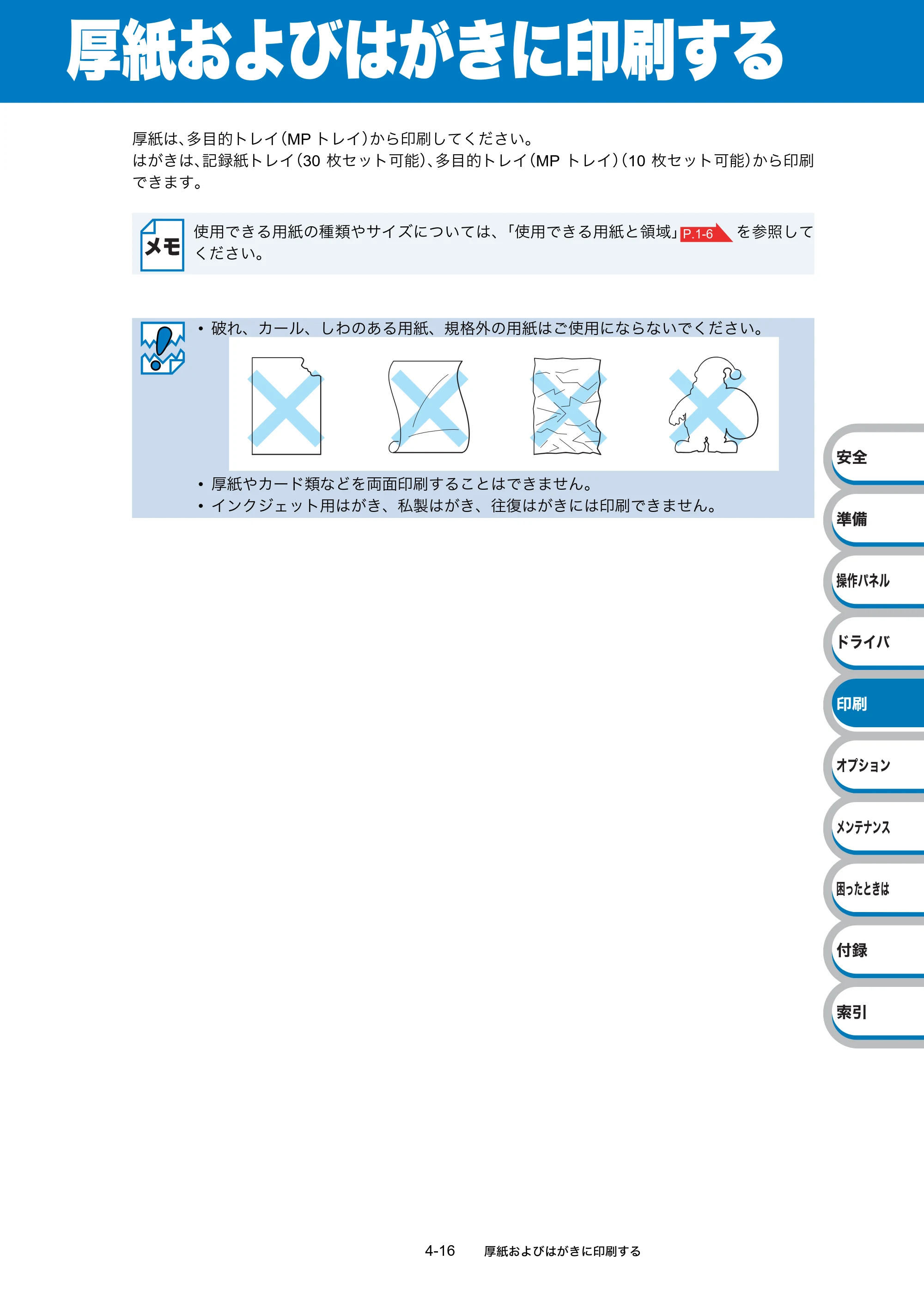Select the curled paper illustration

tap(429, 406)
